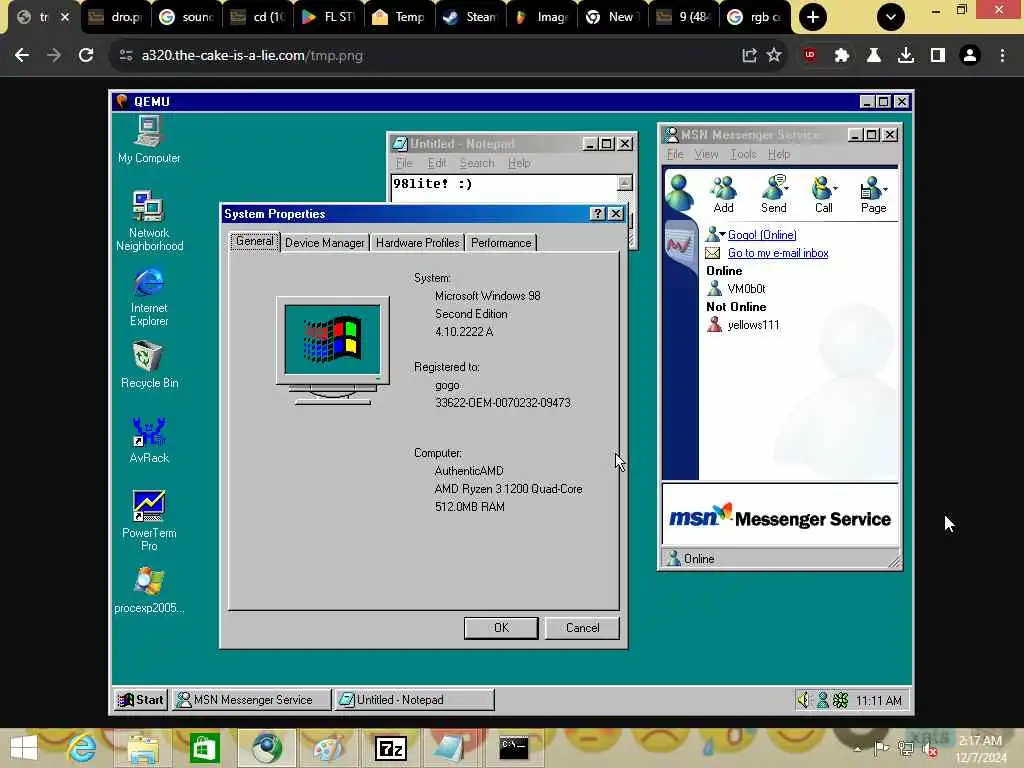Go to my e-mail inbox link
The width and height of the screenshot is (1024, 768).
[x=778, y=253]
